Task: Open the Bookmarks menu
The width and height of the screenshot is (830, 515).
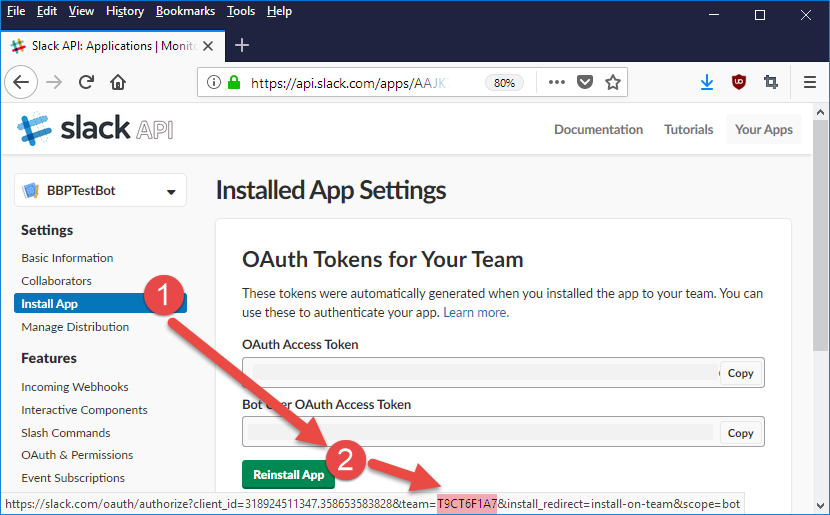Action: [185, 11]
